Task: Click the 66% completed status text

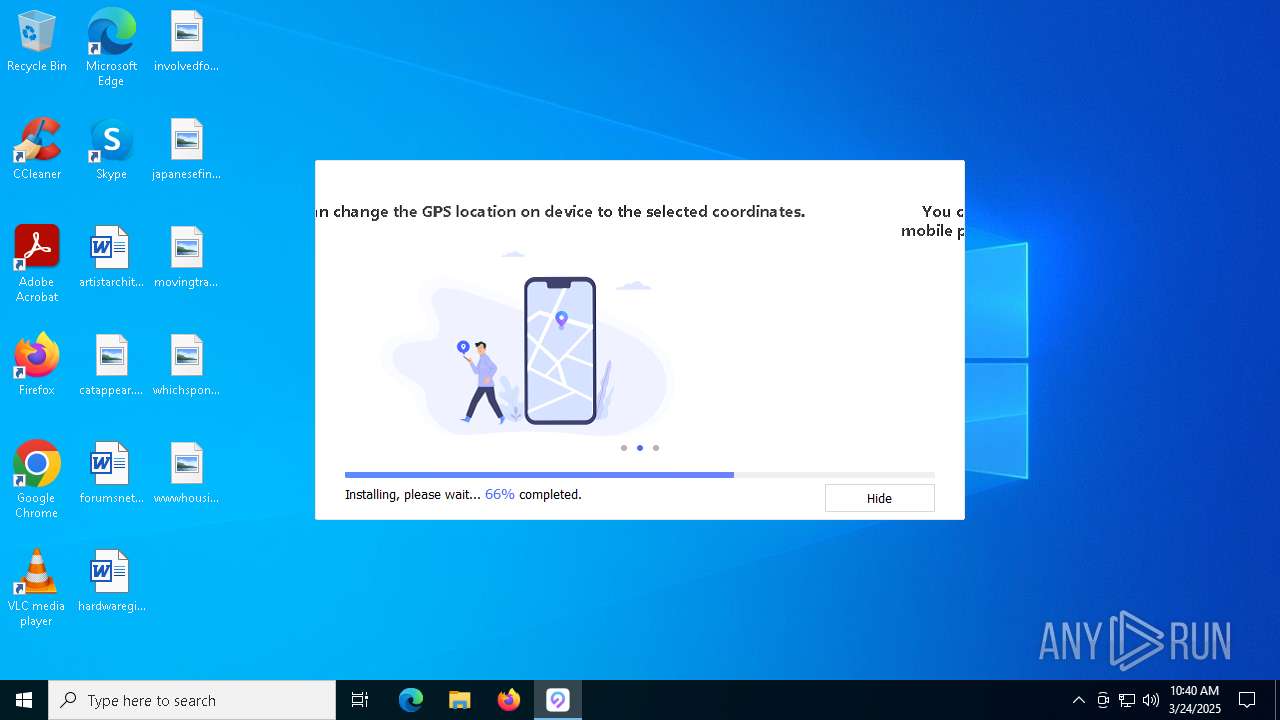Action: [x=533, y=494]
